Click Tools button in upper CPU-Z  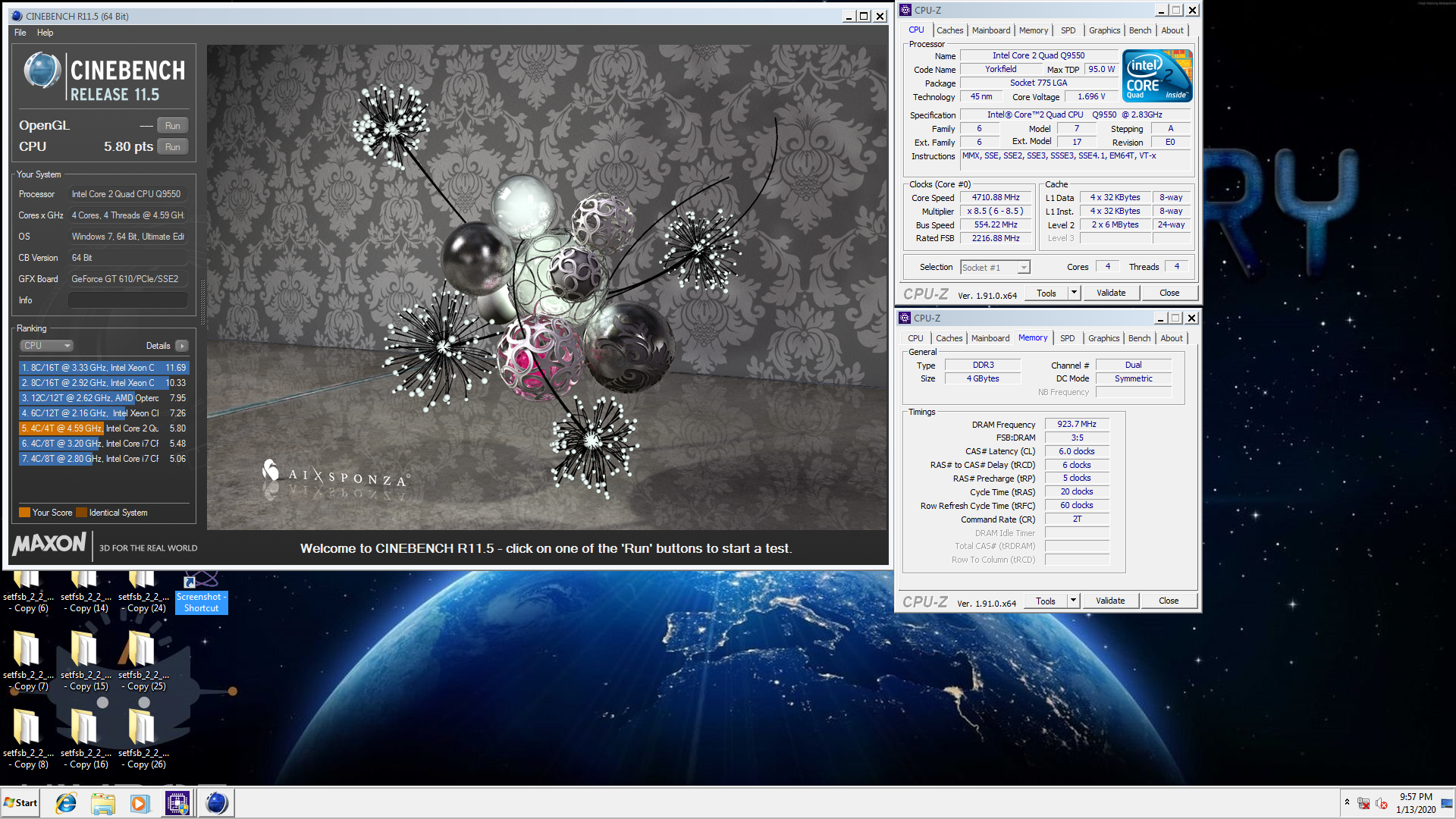pyautogui.click(x=1046, y=293)
